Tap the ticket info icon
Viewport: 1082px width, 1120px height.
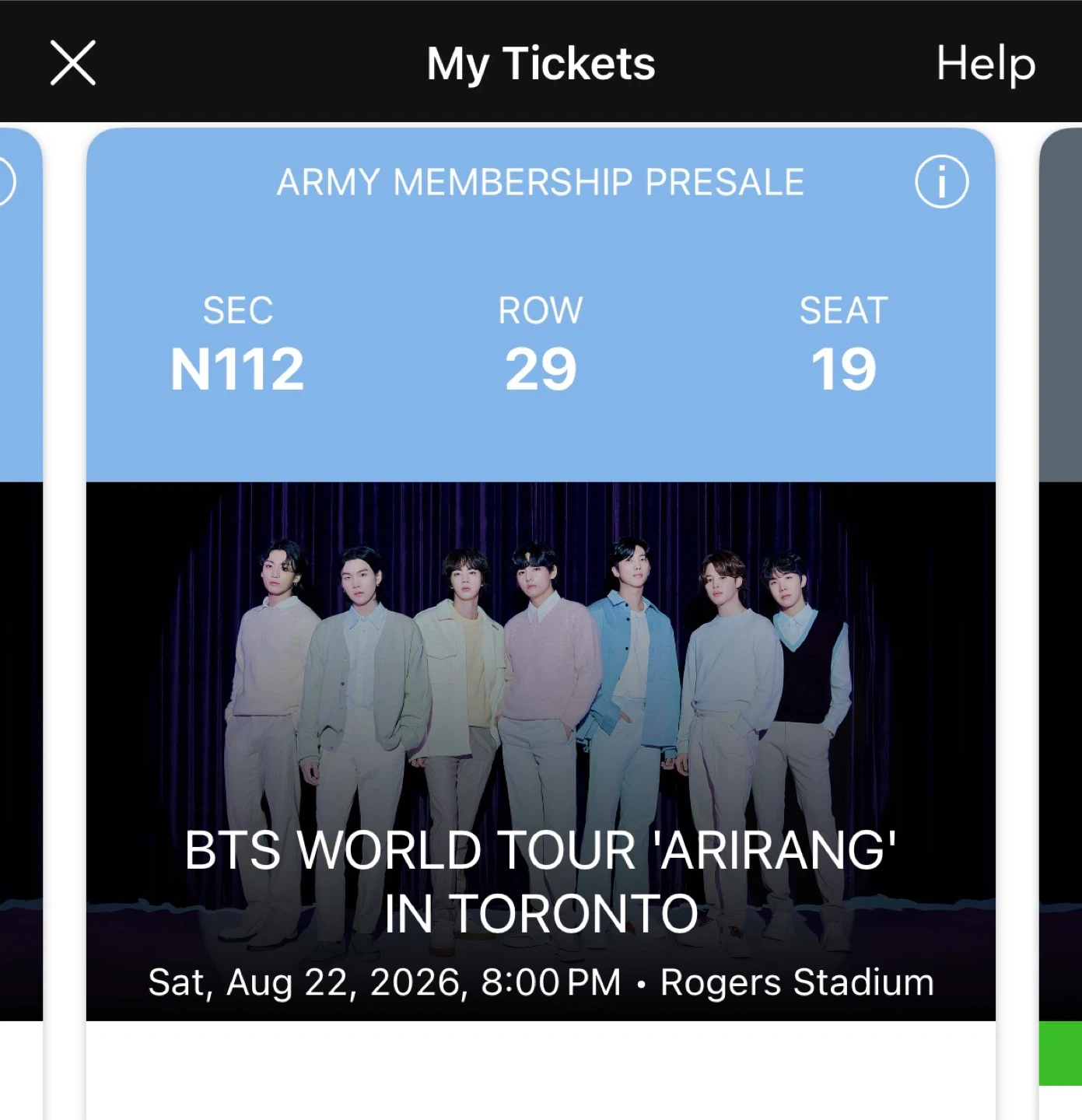tap(941, 182)
